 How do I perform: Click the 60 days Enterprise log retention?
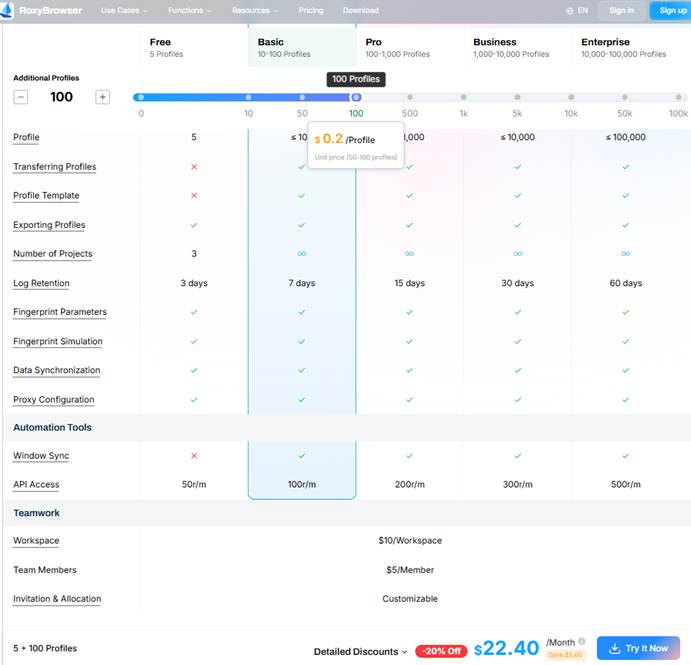626,283
